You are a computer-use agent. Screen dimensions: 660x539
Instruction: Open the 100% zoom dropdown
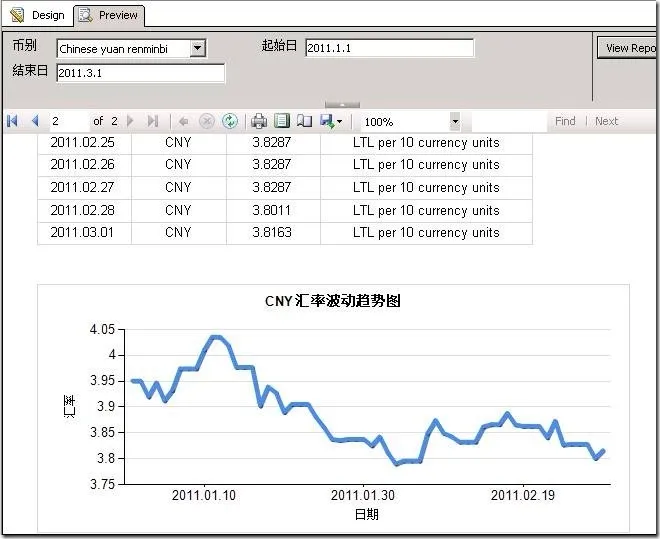point(455,122)
